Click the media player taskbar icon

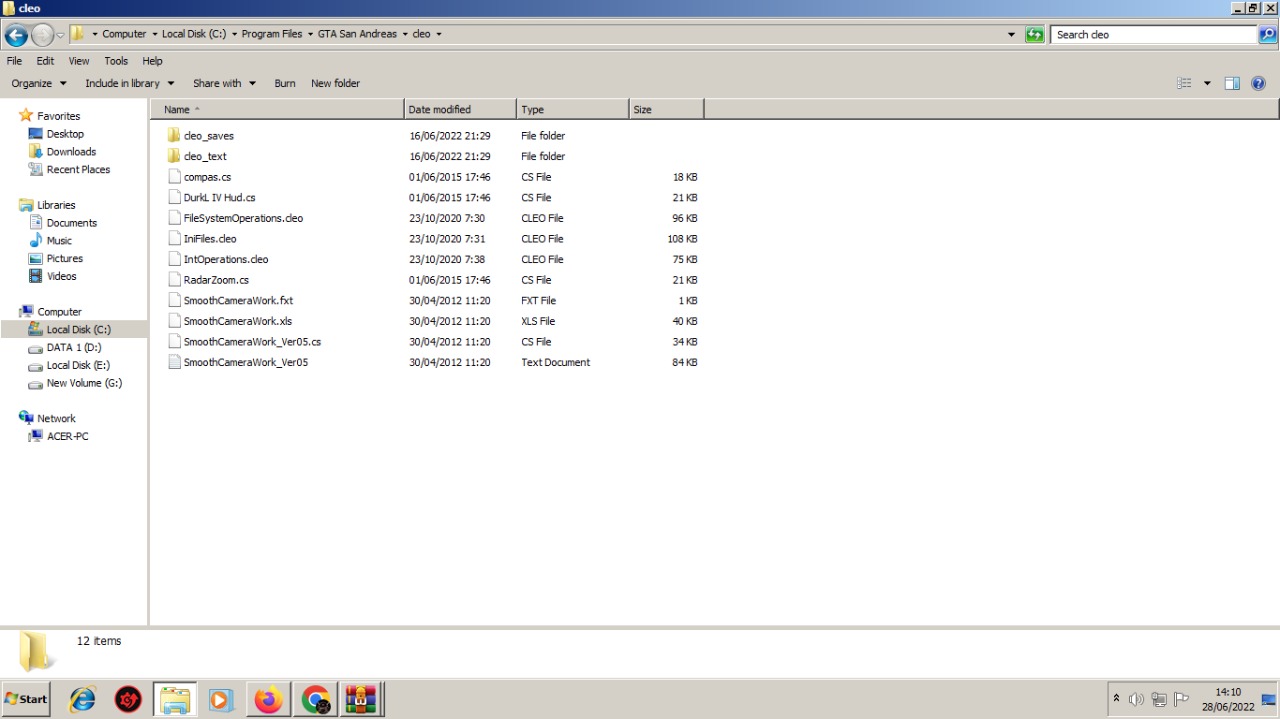[221, 699]
